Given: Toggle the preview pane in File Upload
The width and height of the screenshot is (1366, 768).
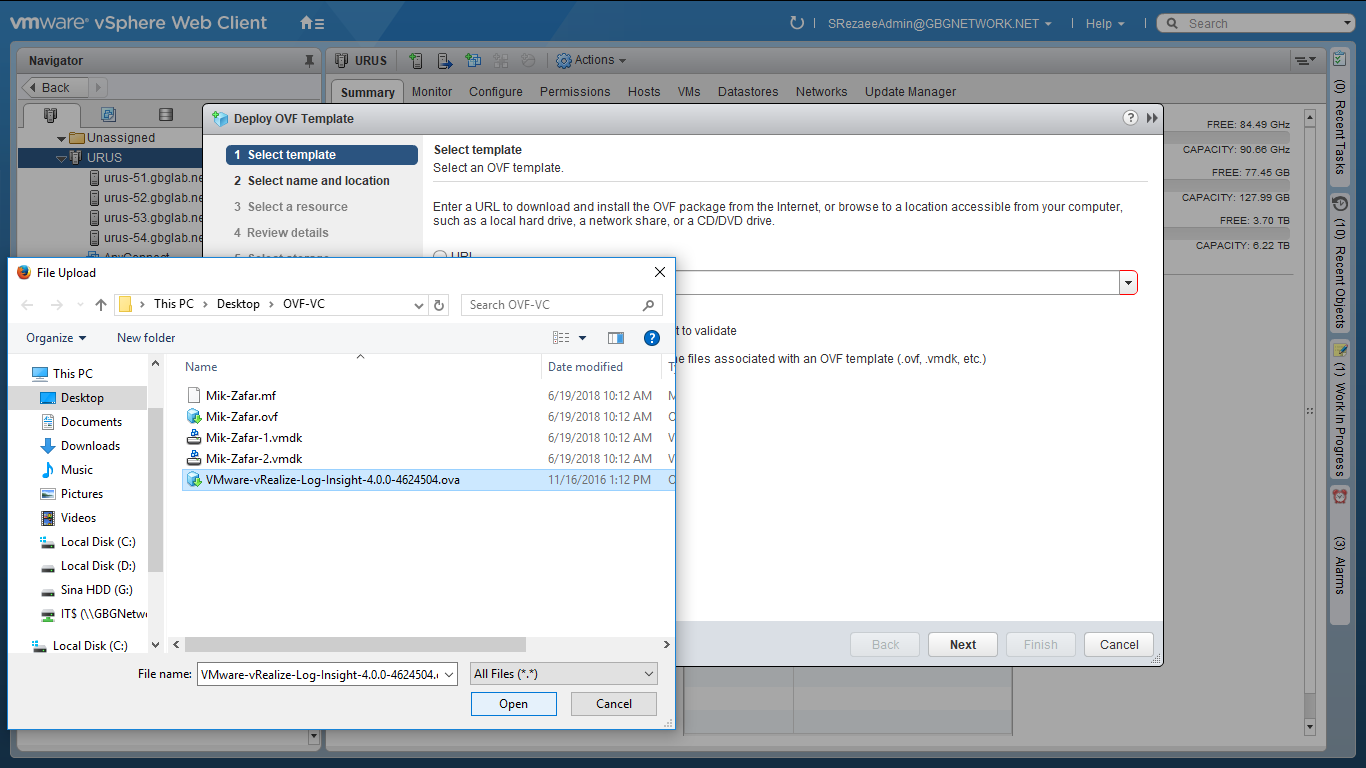Looking at the screenshot, I should click(616, 338).
